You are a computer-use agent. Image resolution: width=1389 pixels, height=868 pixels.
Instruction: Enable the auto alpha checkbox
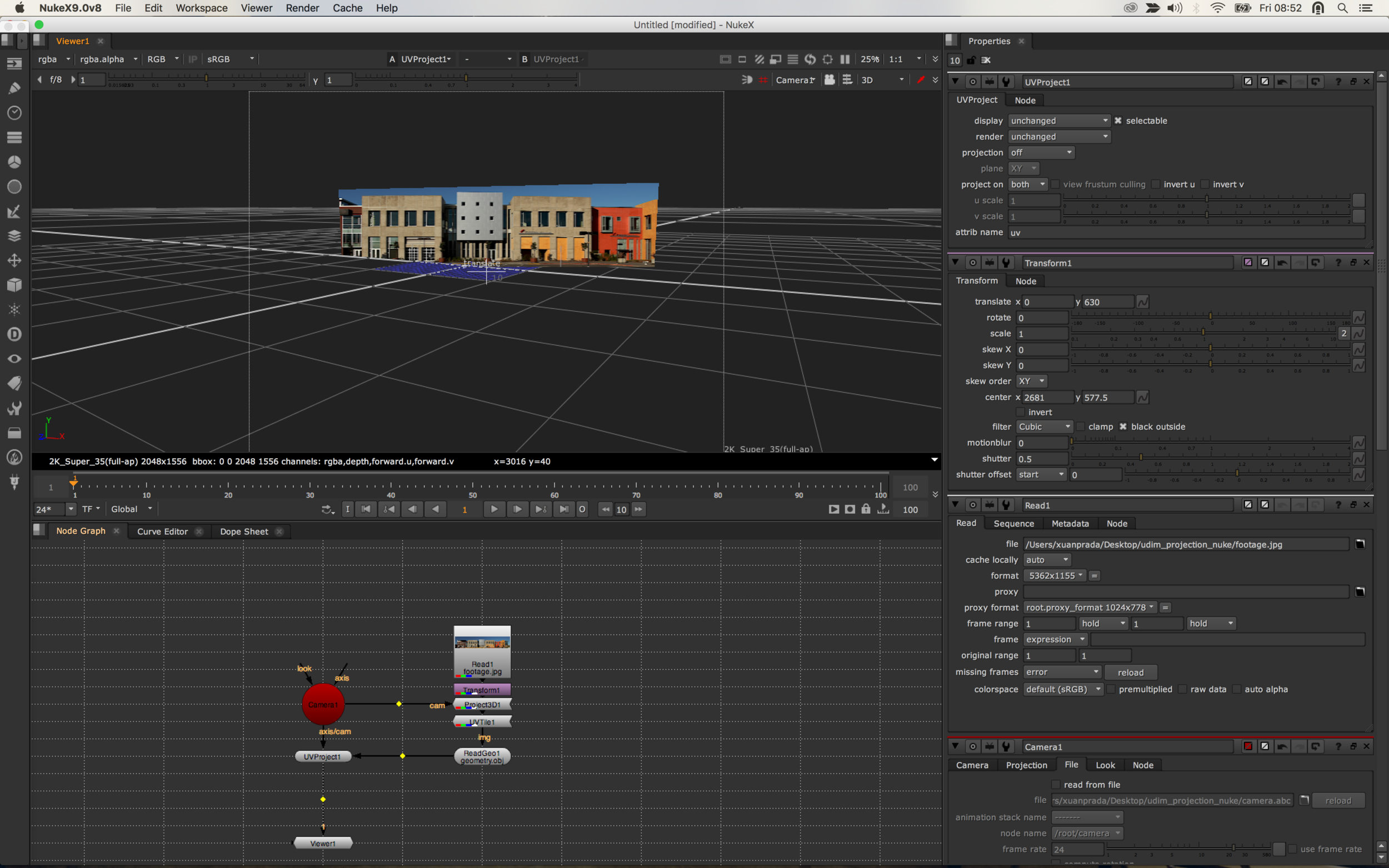(1236, 689)
